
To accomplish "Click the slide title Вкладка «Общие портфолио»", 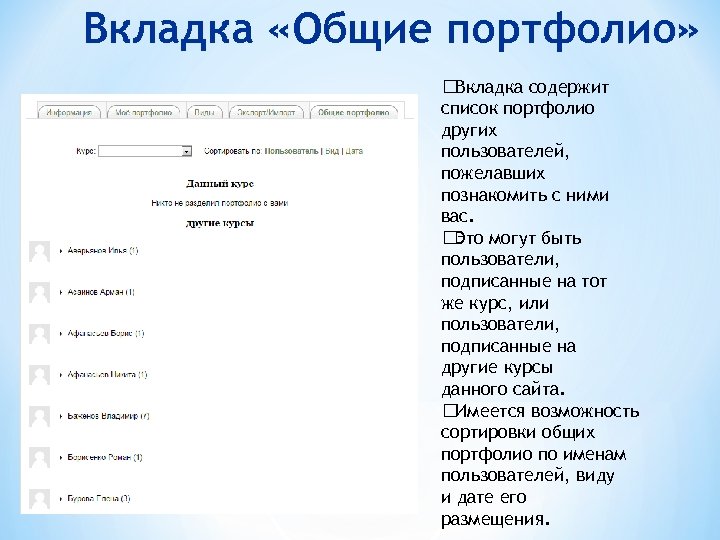I will coord(391,28).
